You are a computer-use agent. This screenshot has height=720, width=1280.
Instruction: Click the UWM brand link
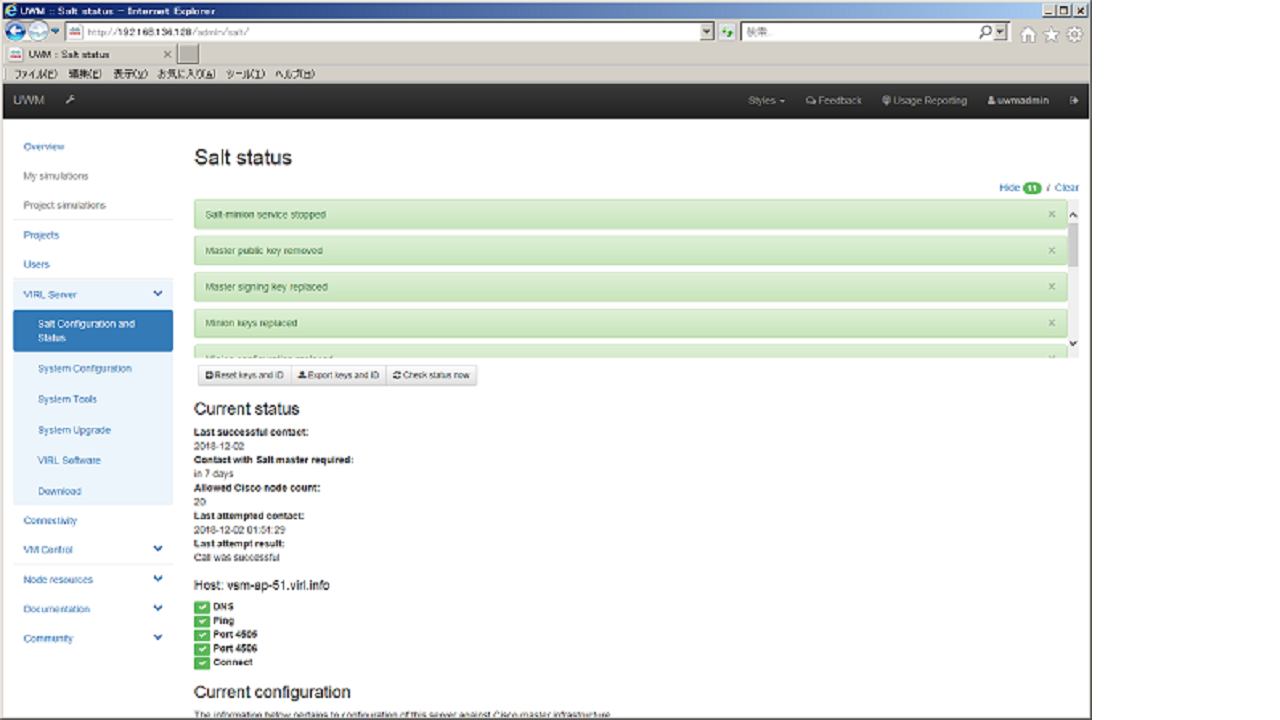pos(29,100)
